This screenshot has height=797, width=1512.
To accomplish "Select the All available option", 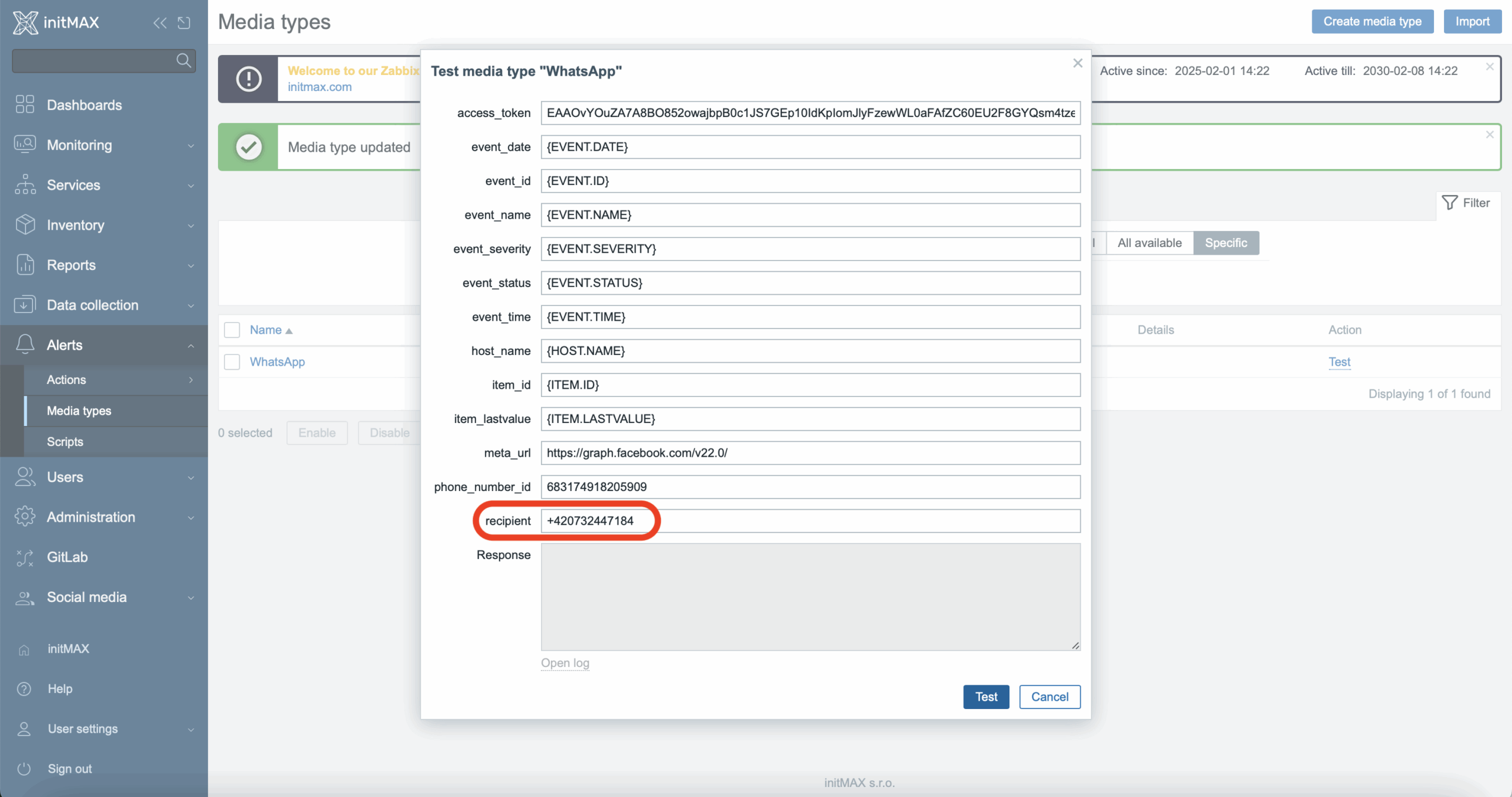I will [1149, 243].
